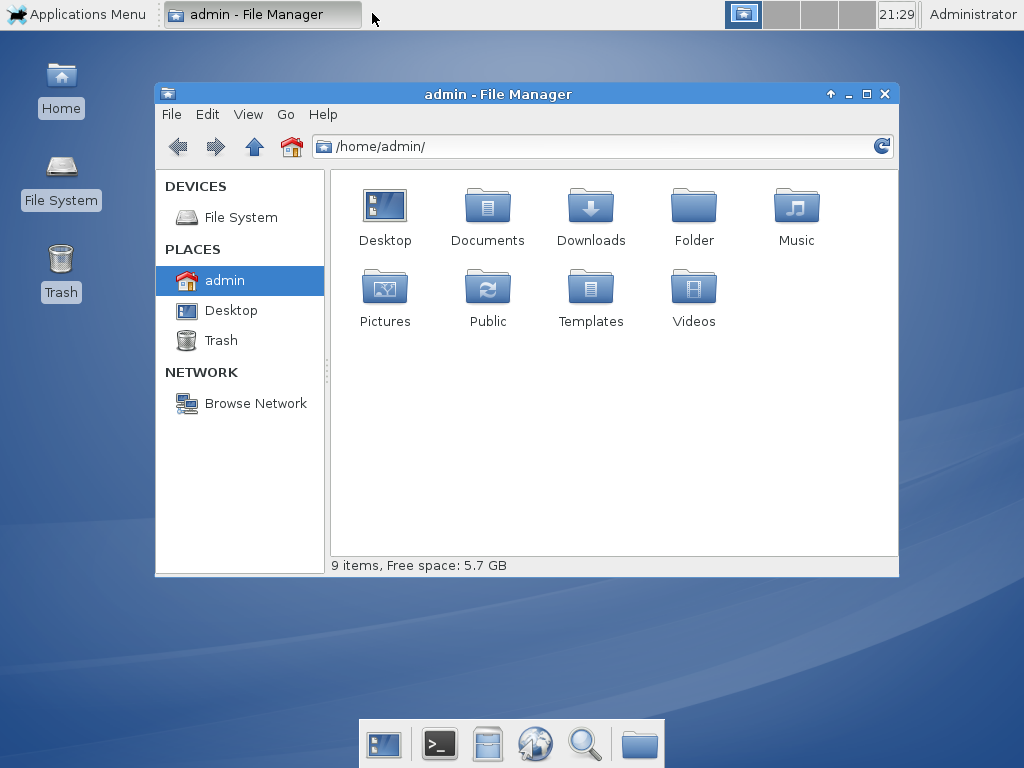
Task: Select Browse Network in the sidebar
Action: (x=256, y=403)
